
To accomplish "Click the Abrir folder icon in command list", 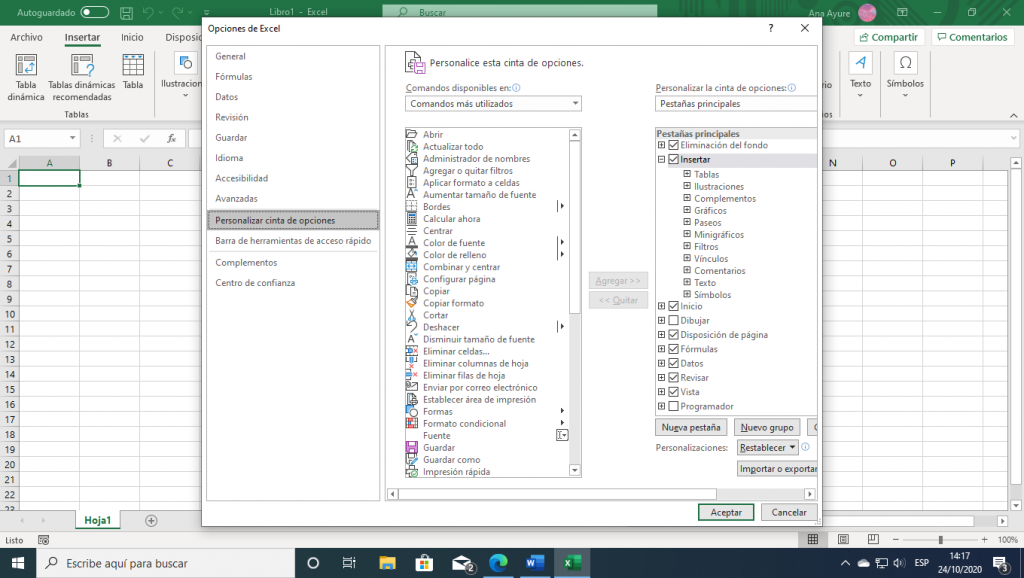I will point(411,134).
